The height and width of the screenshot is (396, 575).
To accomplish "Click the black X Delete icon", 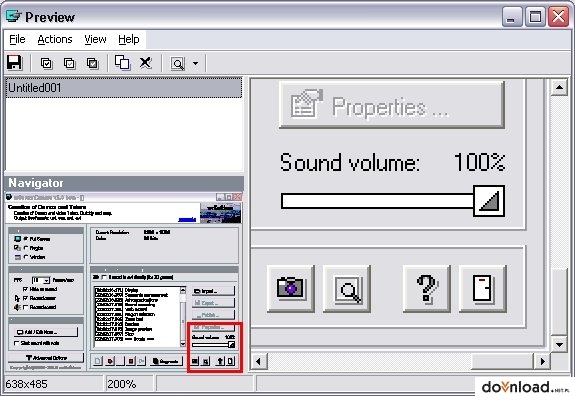I will pyautogui.click(x=146, y=63).
